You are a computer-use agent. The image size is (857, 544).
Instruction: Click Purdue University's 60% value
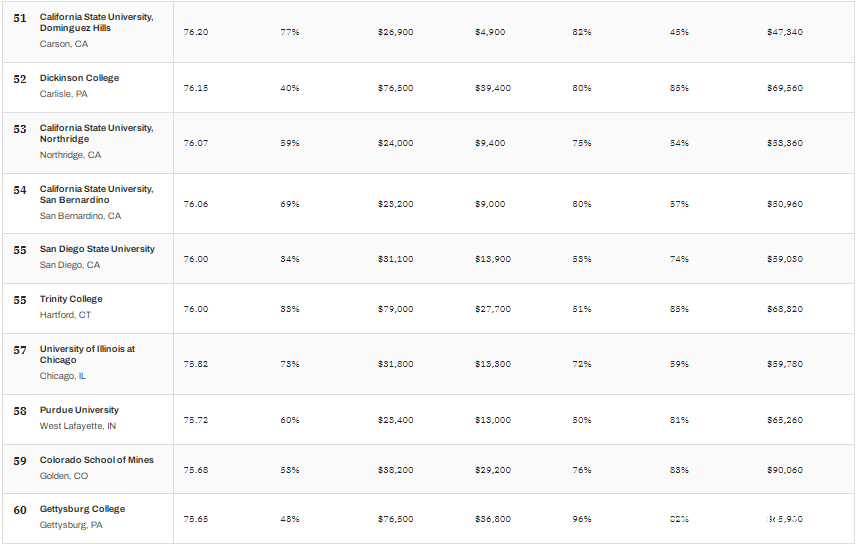[290, 420]
